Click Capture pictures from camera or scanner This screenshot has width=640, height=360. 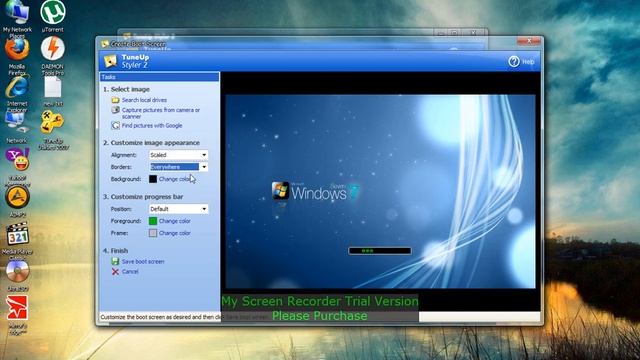[x=161, y=113]
